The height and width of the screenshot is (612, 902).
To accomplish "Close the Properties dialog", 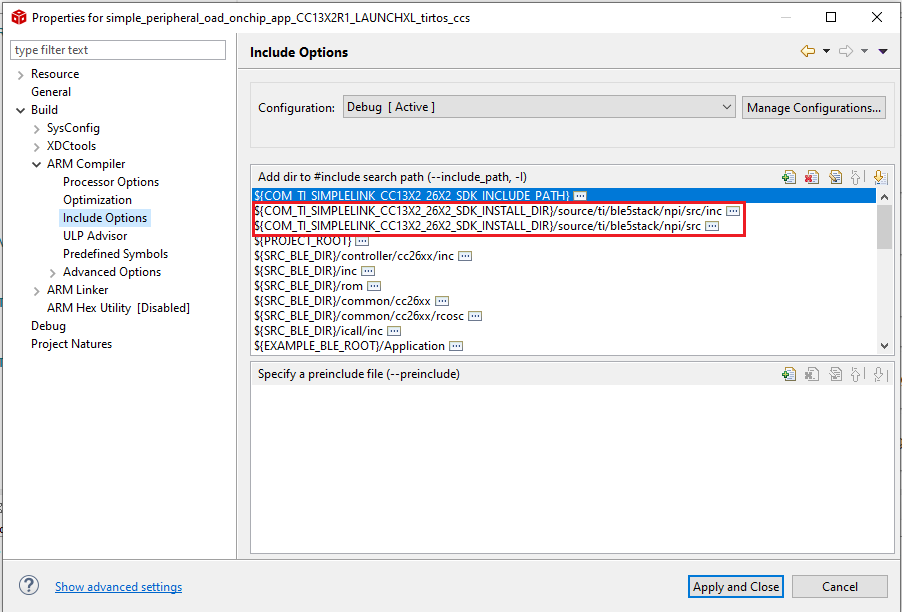I will (x=877, y=17).
